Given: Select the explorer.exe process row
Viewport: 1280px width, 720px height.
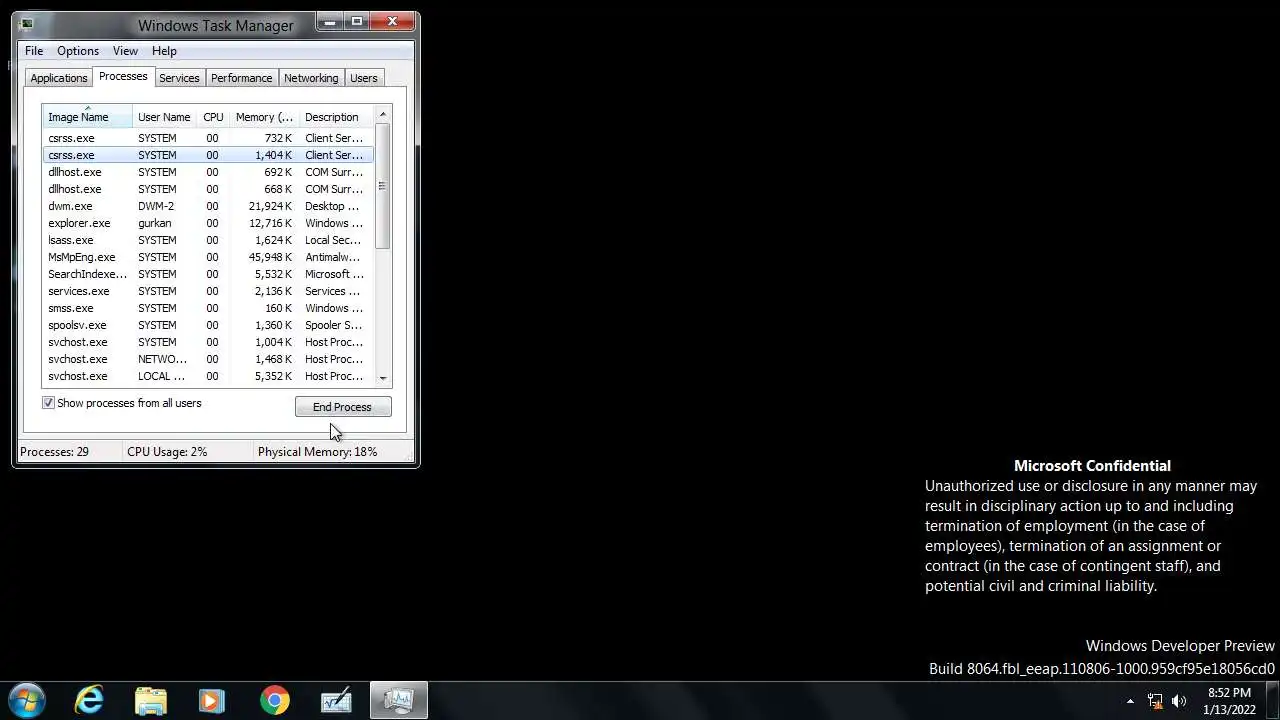Looking at the screenshot, I should coord(208,223).
